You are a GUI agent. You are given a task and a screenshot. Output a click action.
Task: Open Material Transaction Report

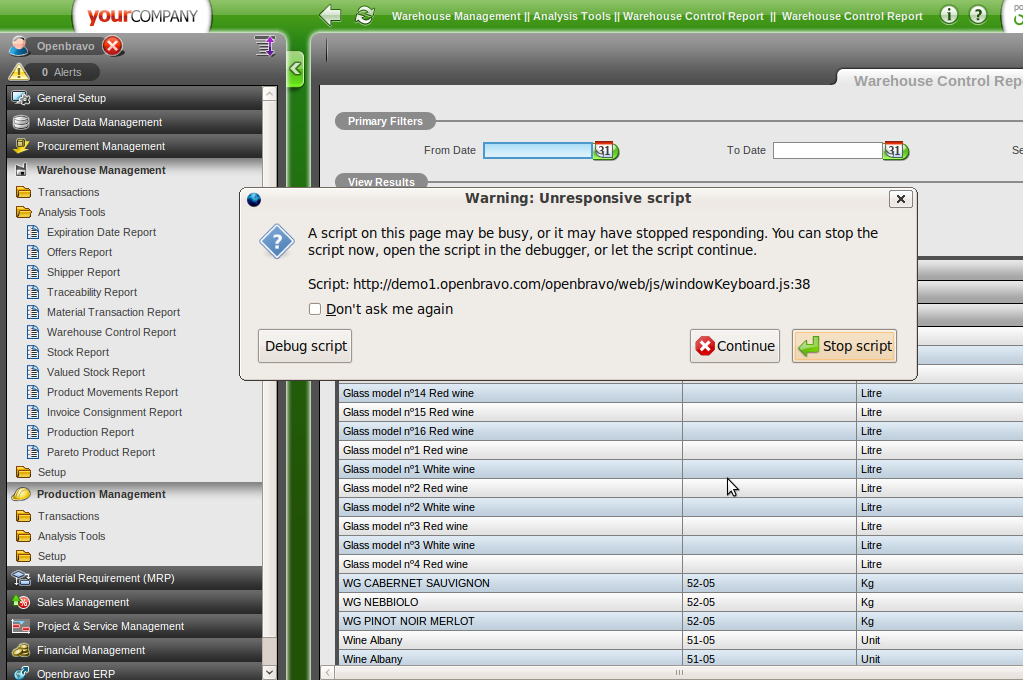(x=113, y=312)
